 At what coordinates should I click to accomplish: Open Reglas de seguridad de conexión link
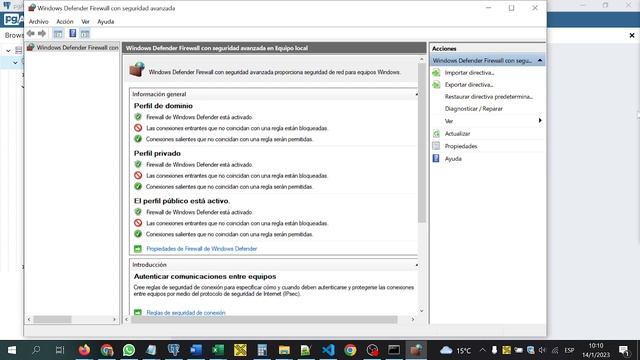pyautogui.click(x=186, y=313)
